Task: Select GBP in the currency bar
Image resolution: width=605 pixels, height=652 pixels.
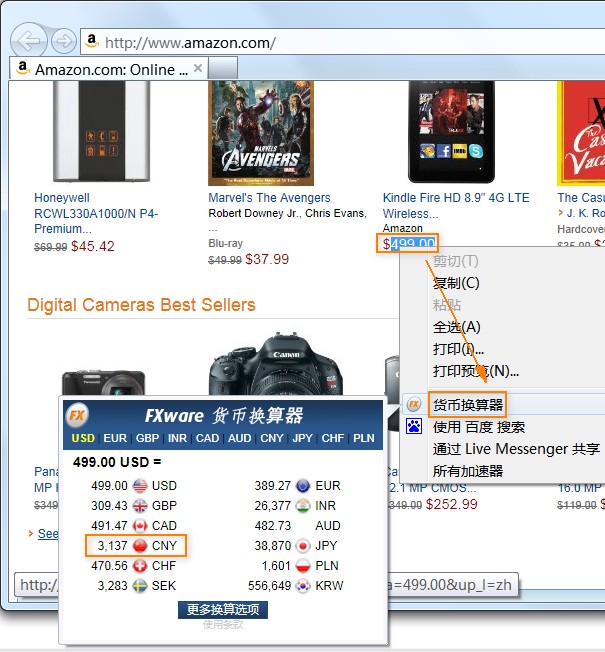Action: click(148, 438)
